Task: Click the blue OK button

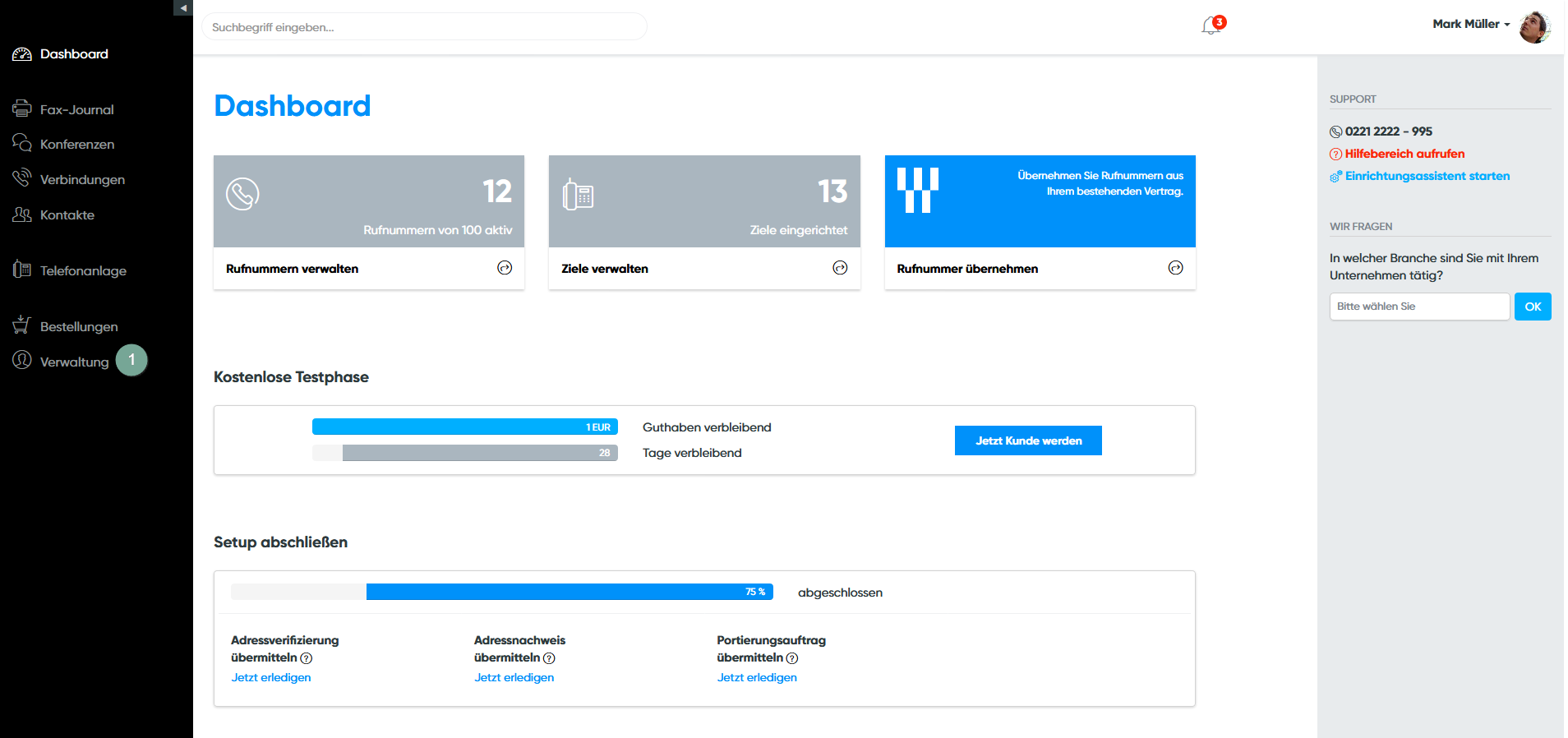Action: point(1533,307)
